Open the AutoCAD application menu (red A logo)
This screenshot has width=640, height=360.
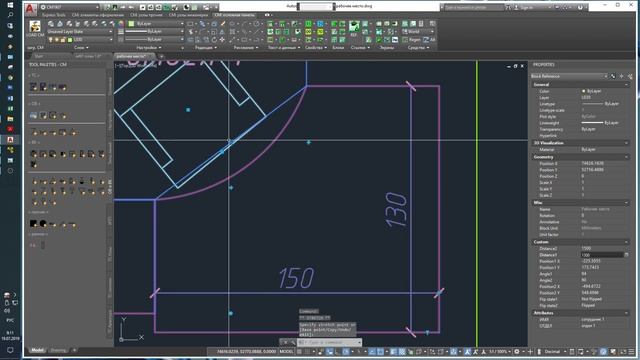click(31, 8)
